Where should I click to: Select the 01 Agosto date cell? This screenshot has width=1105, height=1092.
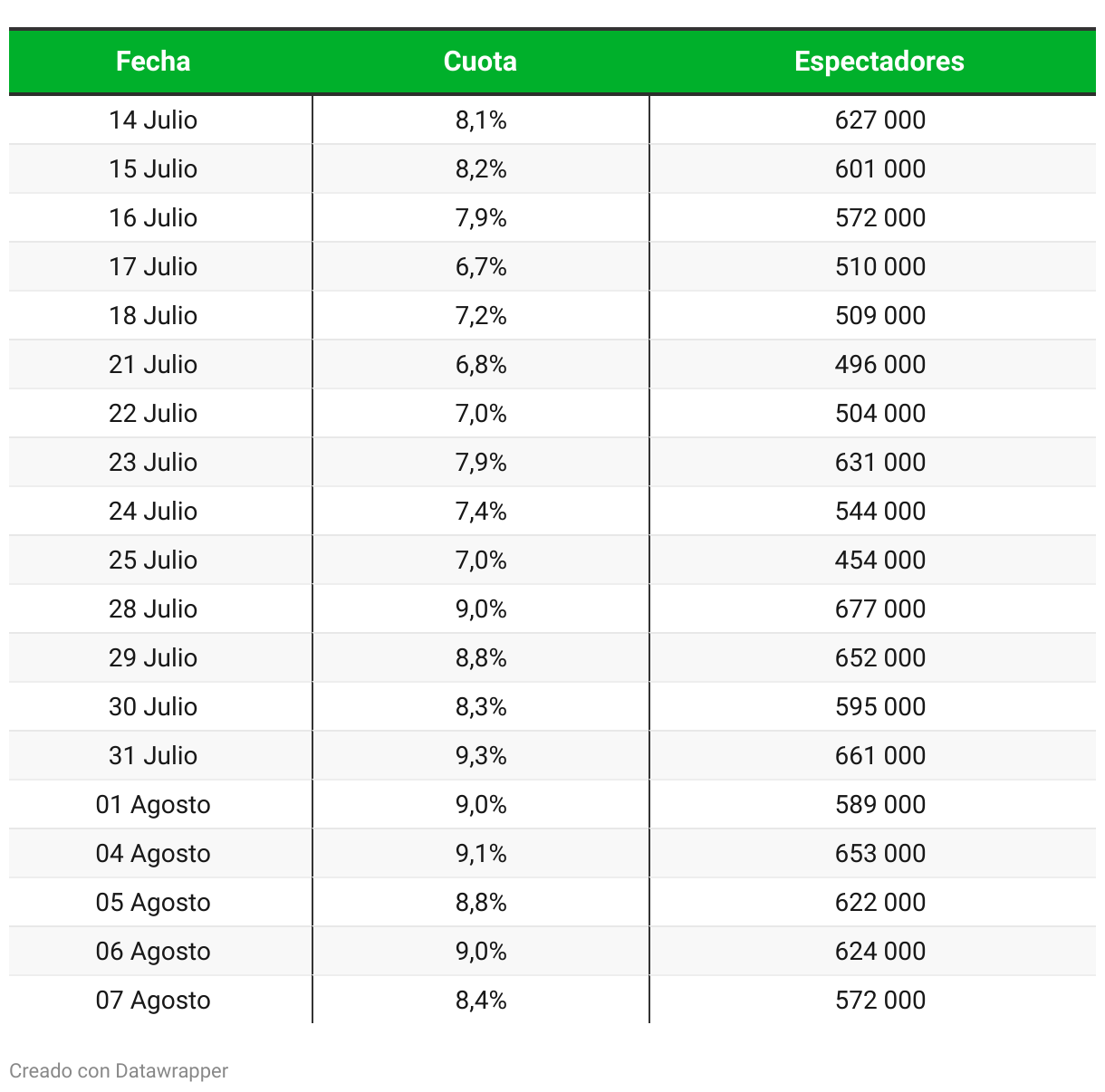pos(153,805)
